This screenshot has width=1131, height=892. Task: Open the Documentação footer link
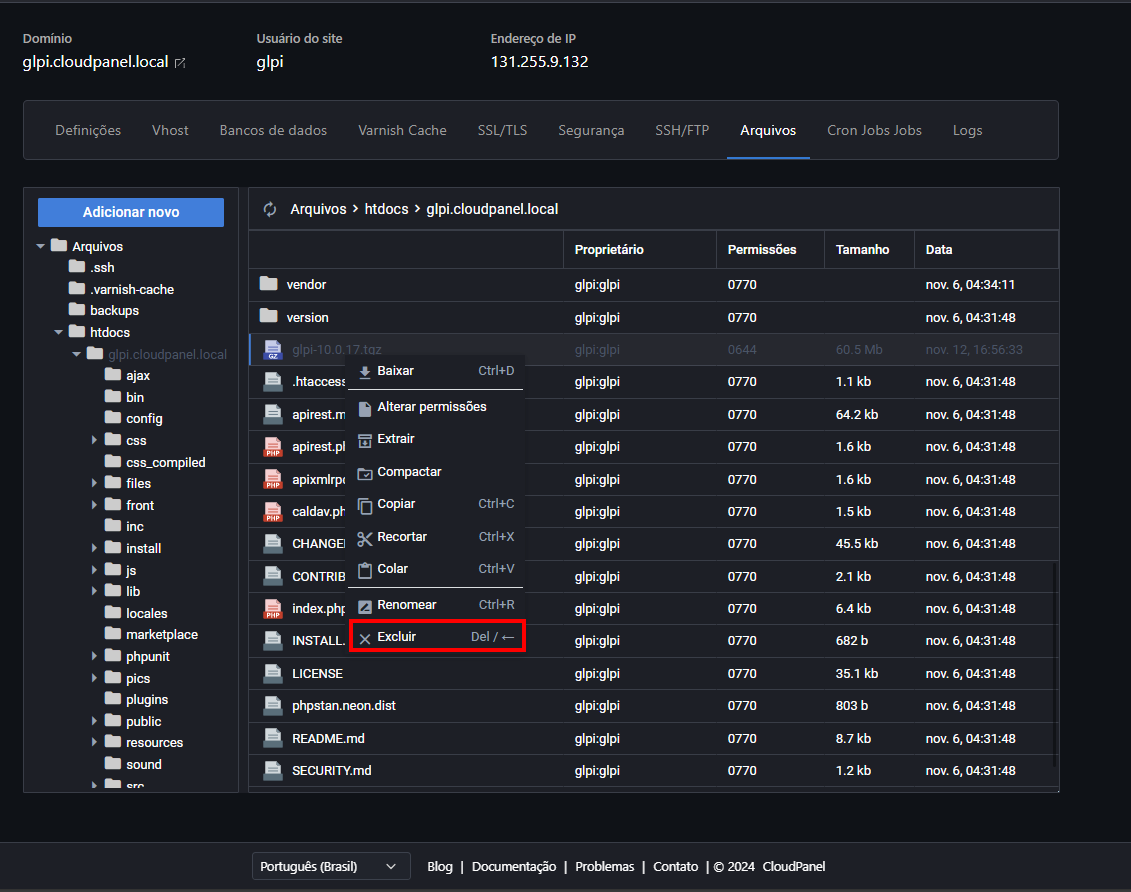click(x=513, y=866)
